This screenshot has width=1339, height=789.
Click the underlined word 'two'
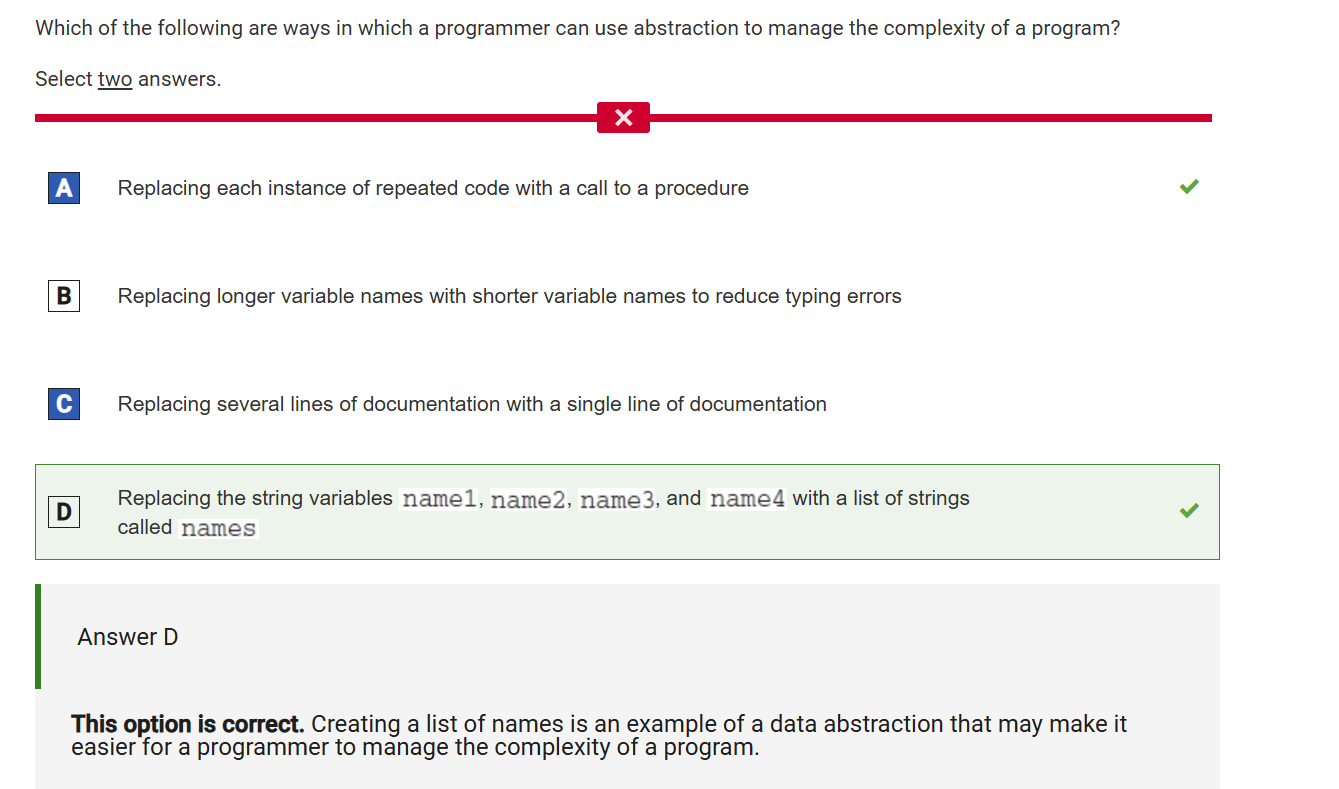115,79
